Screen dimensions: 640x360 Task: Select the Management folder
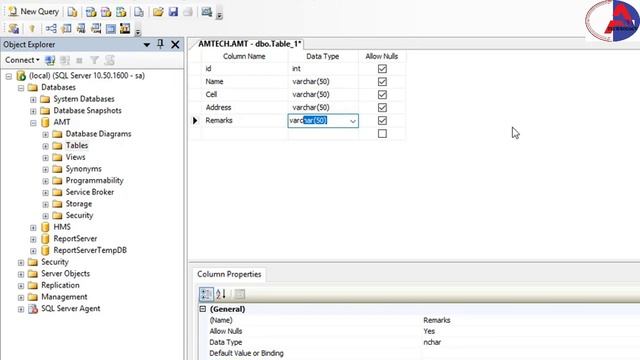64,297
